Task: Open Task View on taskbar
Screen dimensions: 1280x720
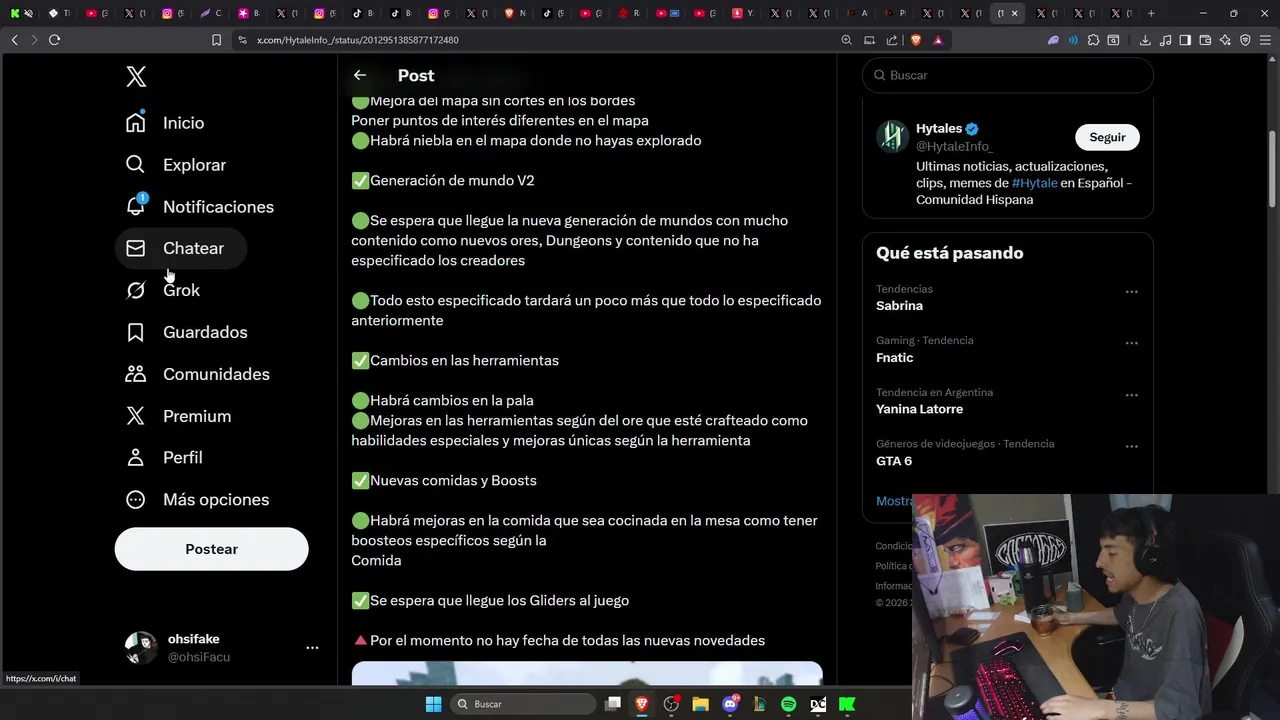Action: coord(613,704)
